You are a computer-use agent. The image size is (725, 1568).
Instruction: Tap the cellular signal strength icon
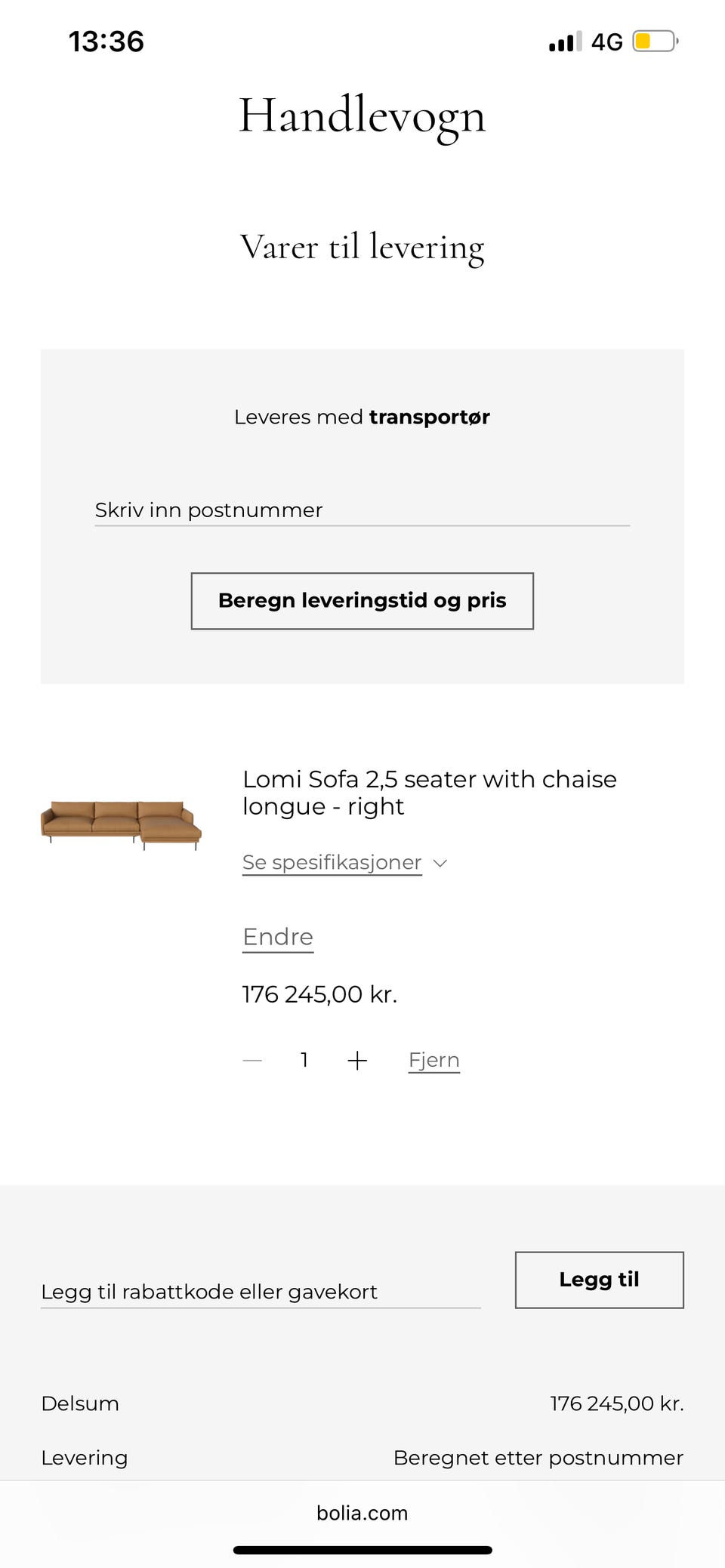point(565,42)
